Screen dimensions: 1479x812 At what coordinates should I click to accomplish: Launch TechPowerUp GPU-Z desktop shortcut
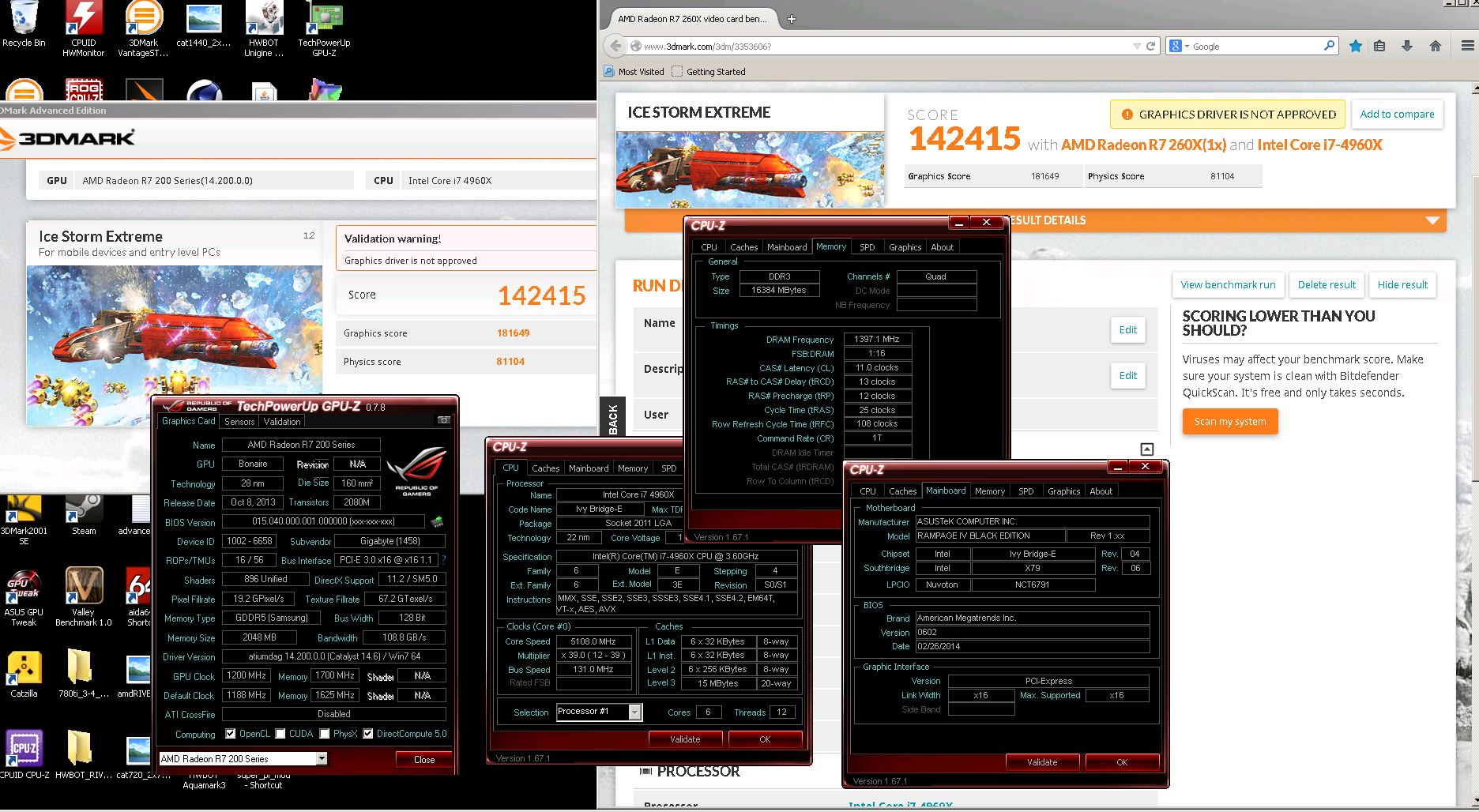[324, 28]
